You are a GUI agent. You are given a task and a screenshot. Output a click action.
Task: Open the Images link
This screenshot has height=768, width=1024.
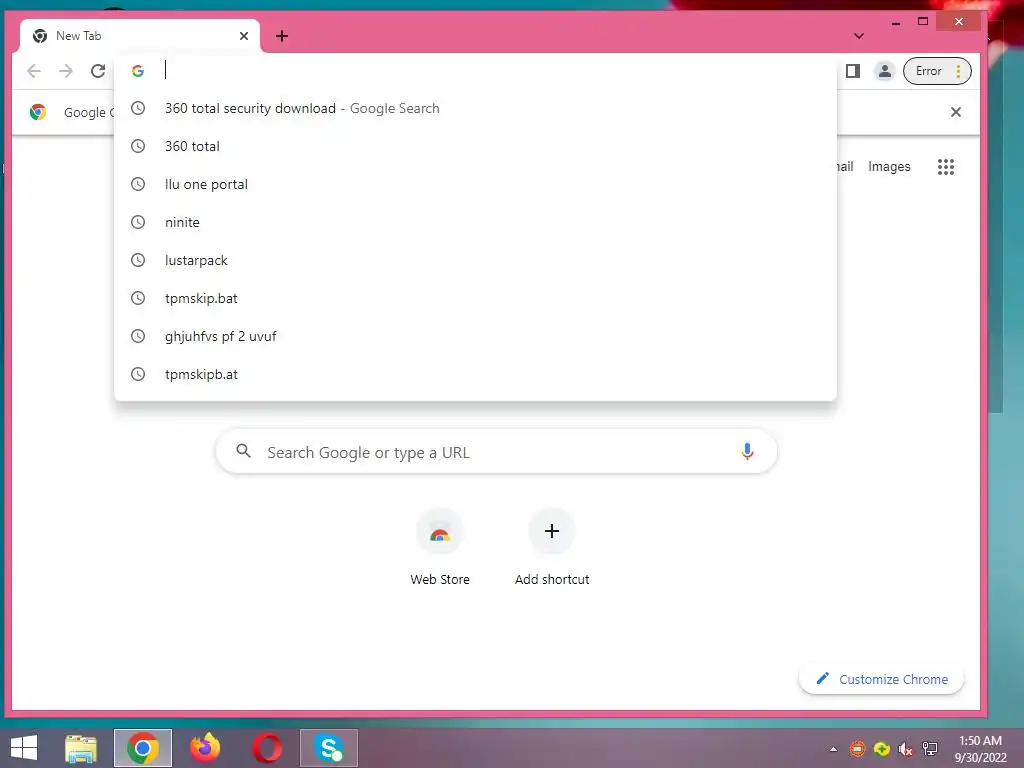click(889, 167)
